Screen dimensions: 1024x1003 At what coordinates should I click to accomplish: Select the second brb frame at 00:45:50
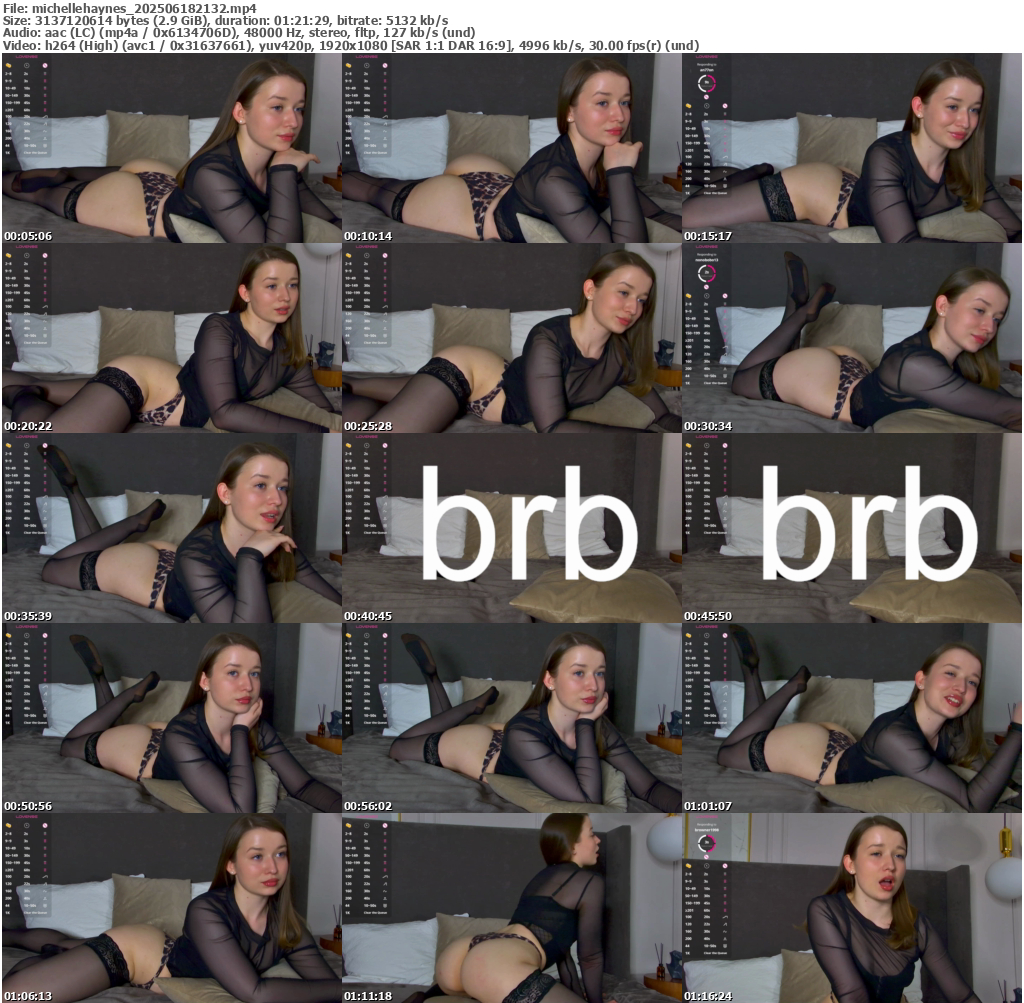click(x=852, y=527)
